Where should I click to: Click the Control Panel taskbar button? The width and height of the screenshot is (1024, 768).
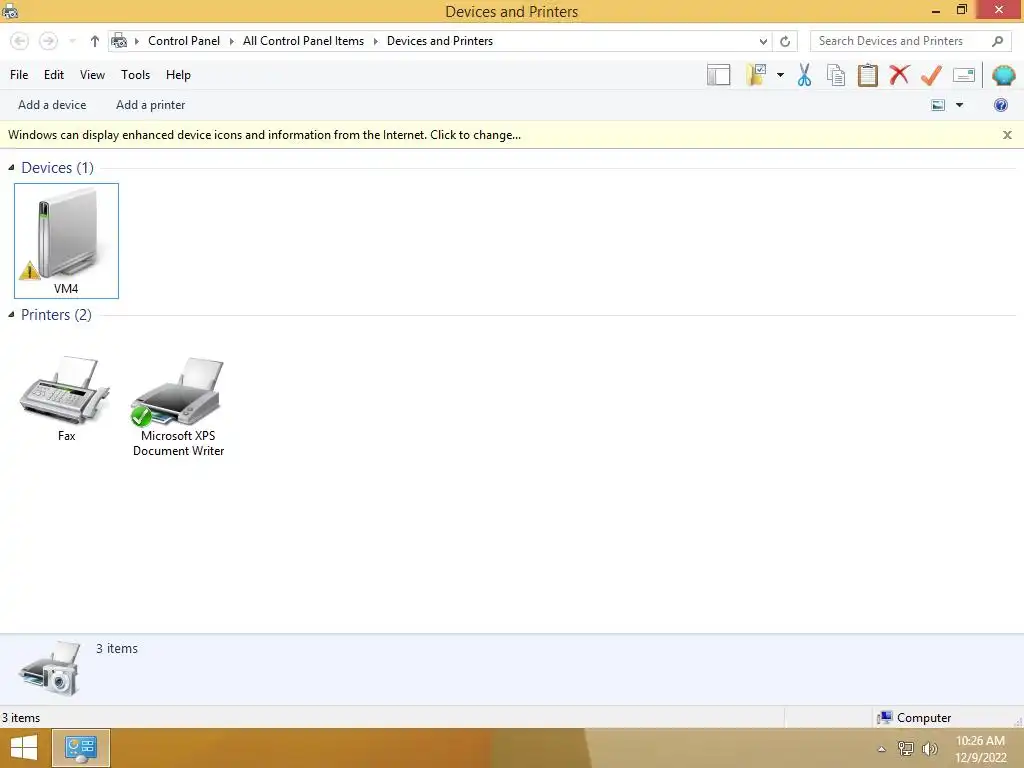81,748
